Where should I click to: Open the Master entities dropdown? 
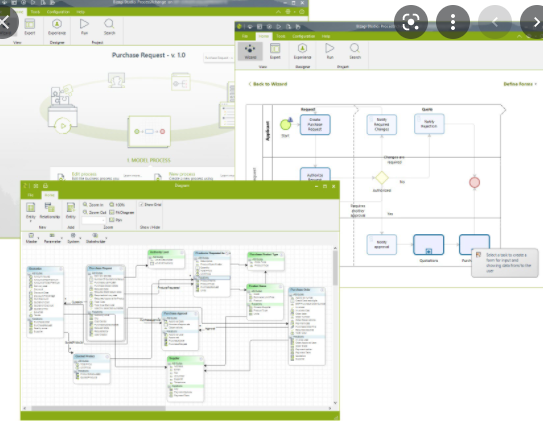click(x=32, y=238)
